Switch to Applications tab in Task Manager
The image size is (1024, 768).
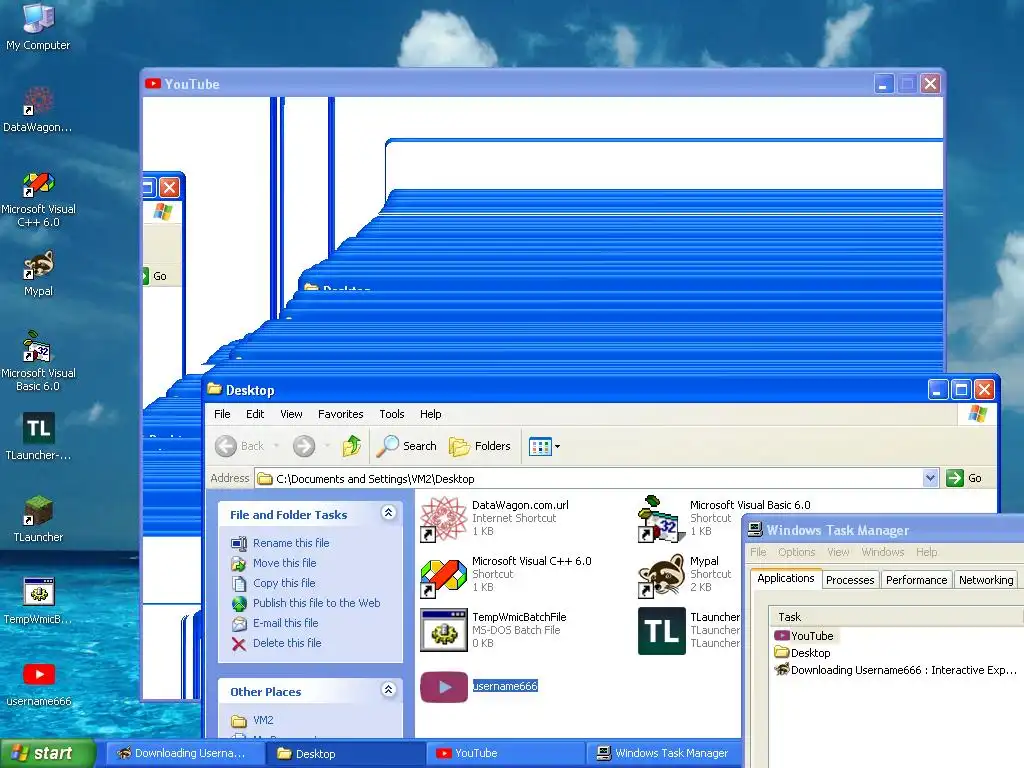click(x=786, y=579)
